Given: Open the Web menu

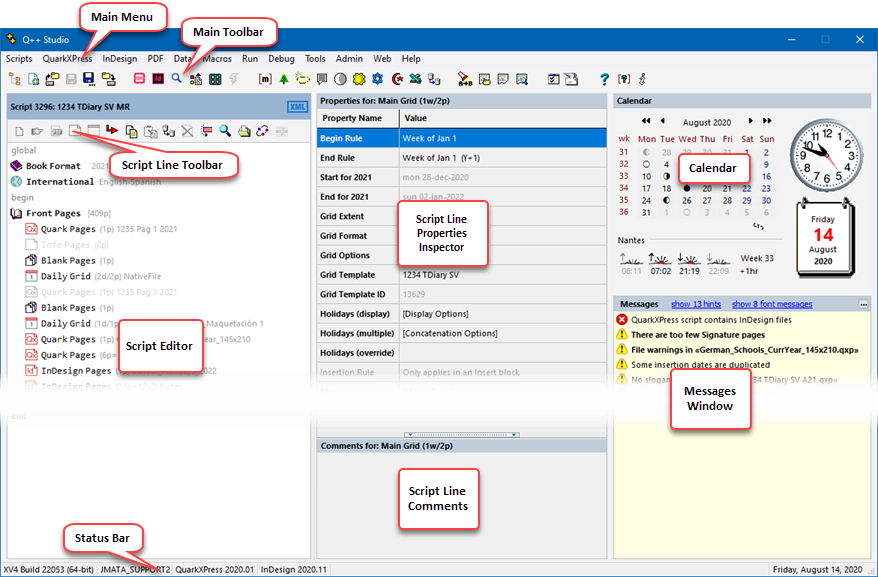Looking at the screenshot, I should point(382,58).
